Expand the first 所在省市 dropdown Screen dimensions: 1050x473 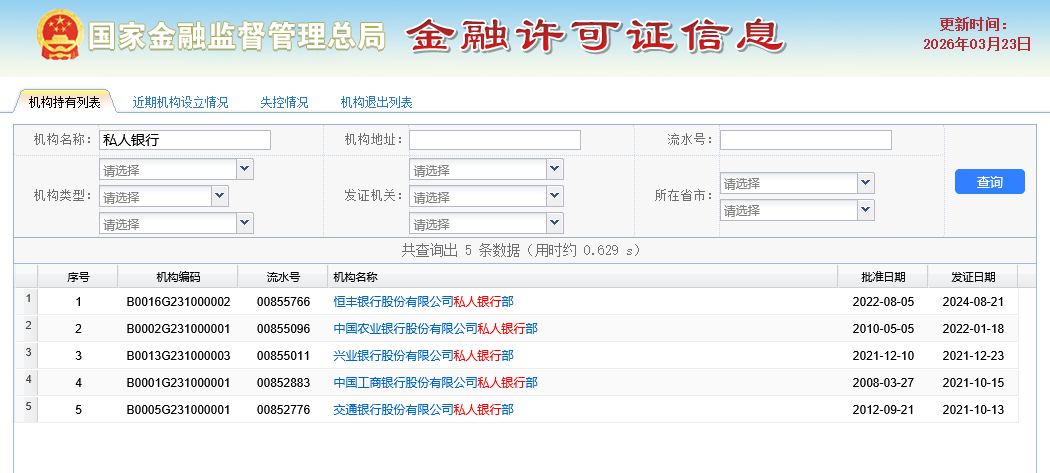(x=866, y=183)
